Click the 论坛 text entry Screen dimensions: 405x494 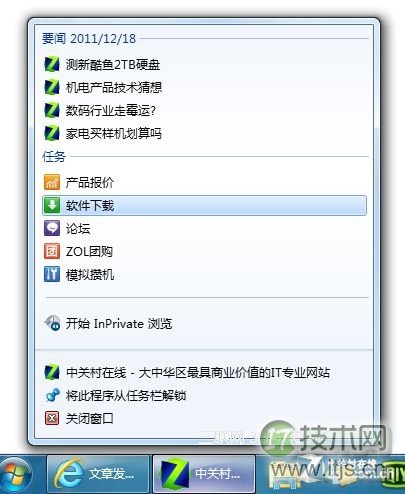[x=78, y=228]
